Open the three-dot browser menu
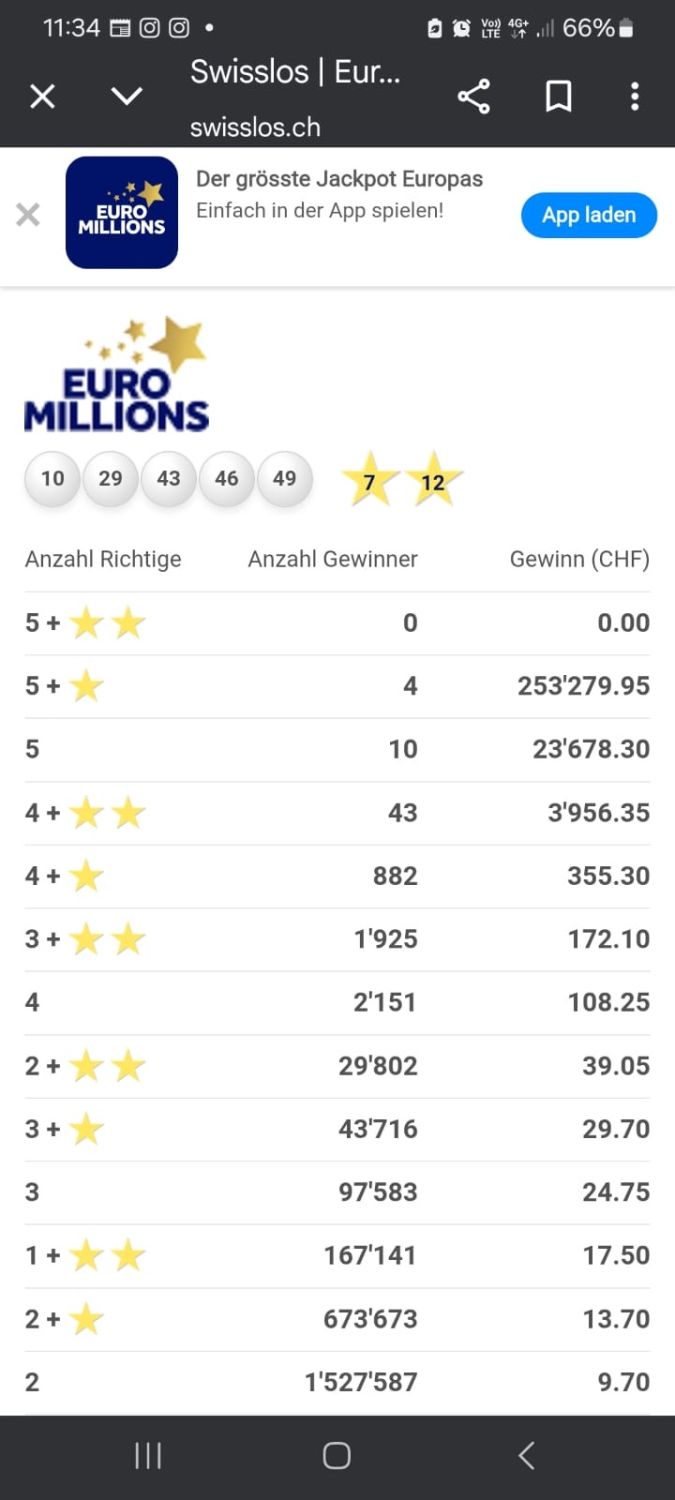Image resolution: width=675 pixels, height=1500 pixels. tap(634, 97)
